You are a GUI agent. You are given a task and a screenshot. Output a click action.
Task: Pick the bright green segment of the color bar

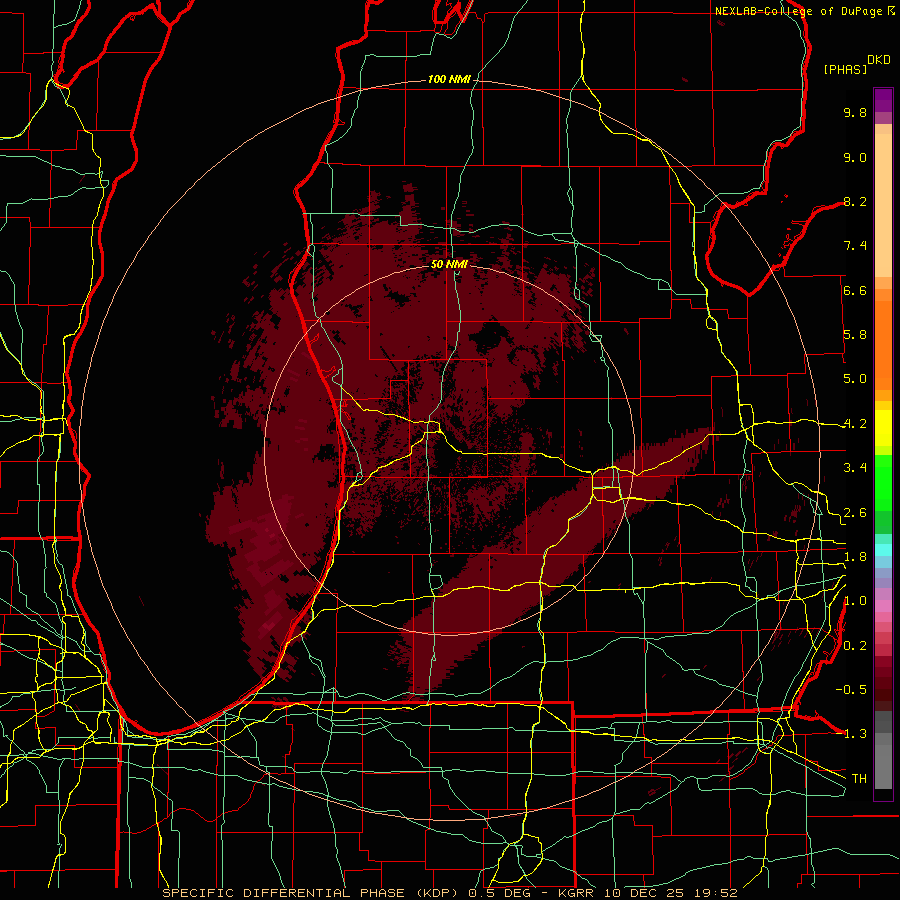[x=883, y=485]
